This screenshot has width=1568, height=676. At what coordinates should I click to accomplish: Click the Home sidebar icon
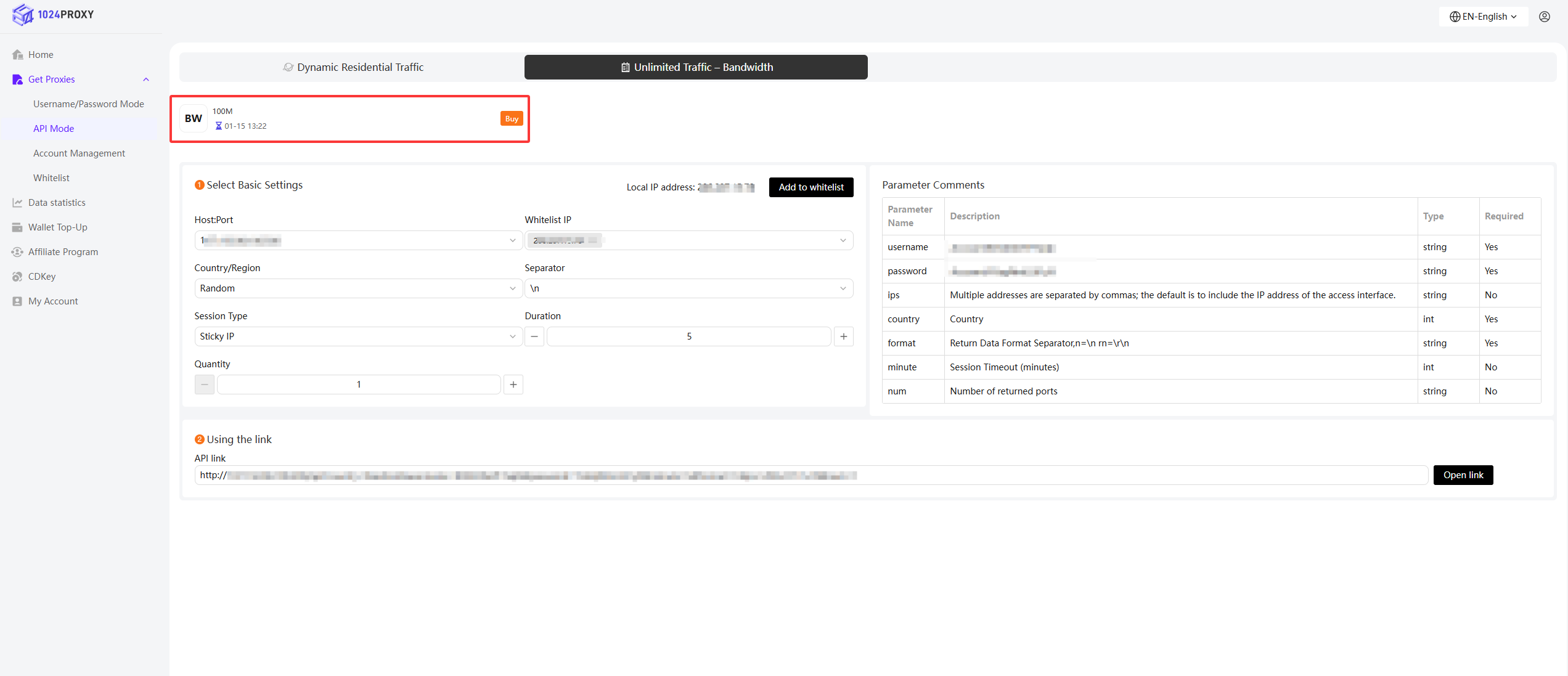pyautogui.click(x=17, y=55)
